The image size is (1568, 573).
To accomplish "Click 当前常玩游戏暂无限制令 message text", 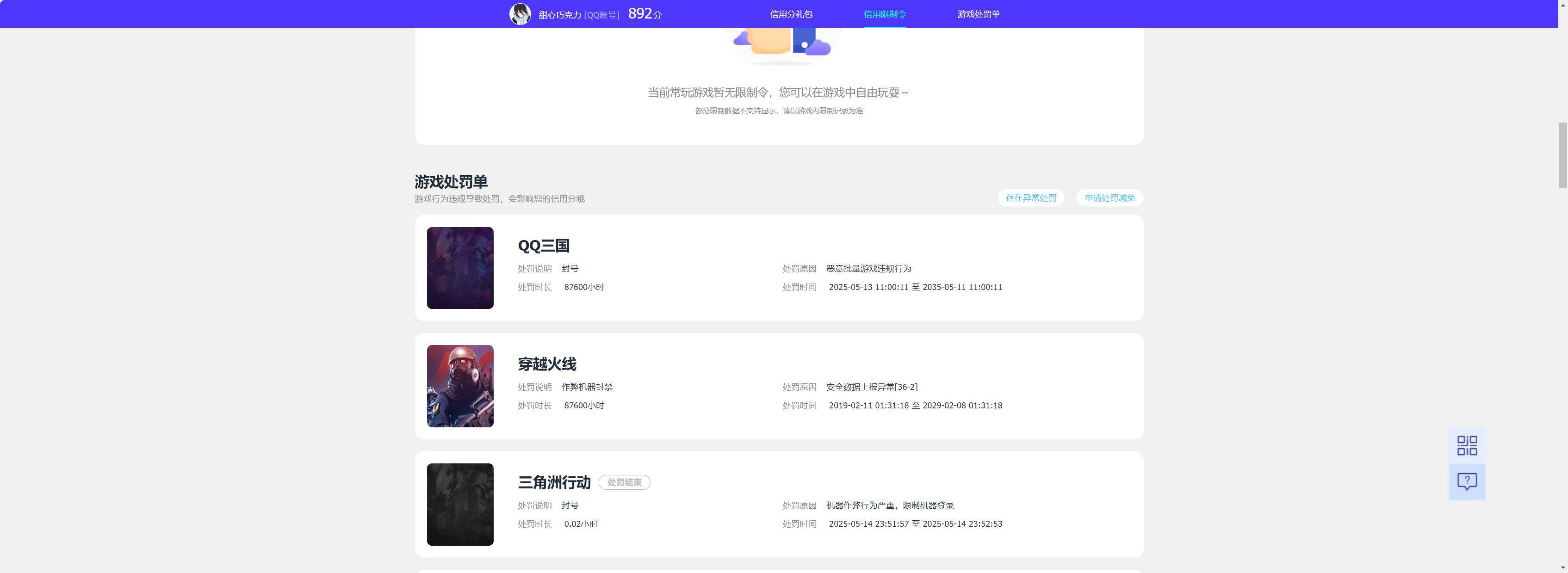I will tap(778, 92).
